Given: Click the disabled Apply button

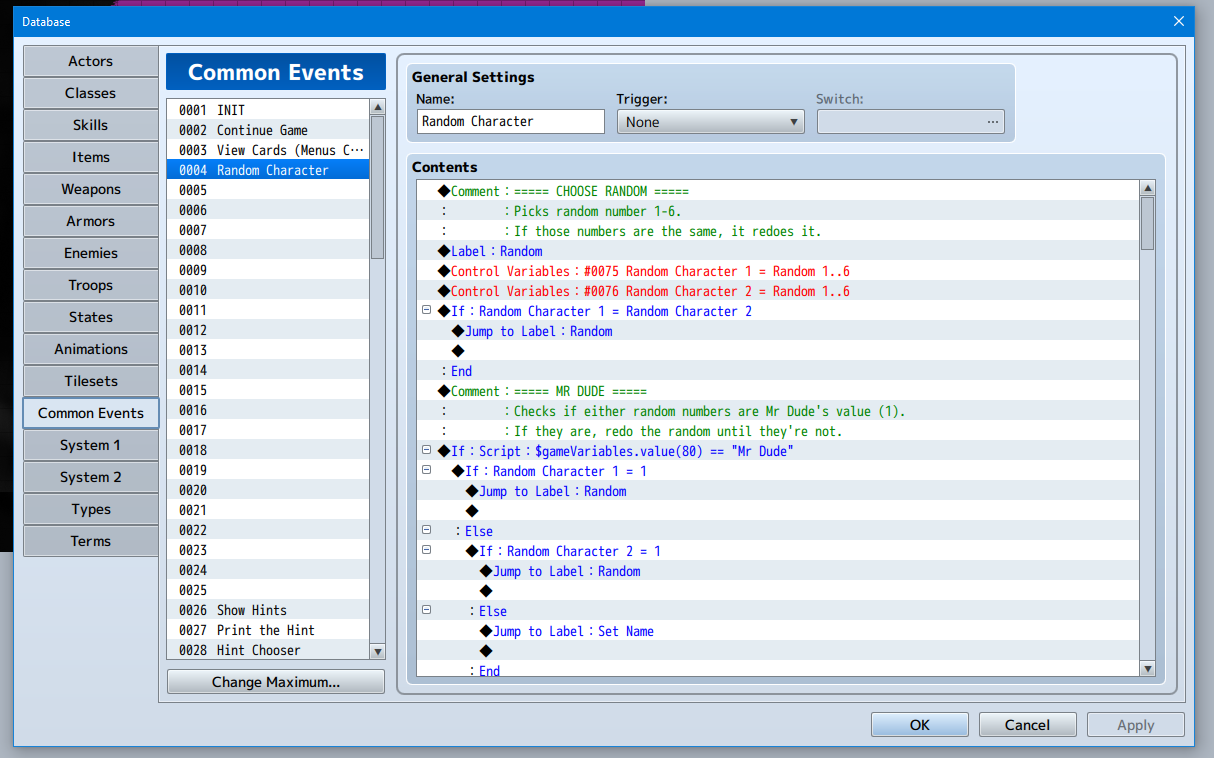Looking at the screenshot, I should pyautogui.click(x=1136, y=725).
